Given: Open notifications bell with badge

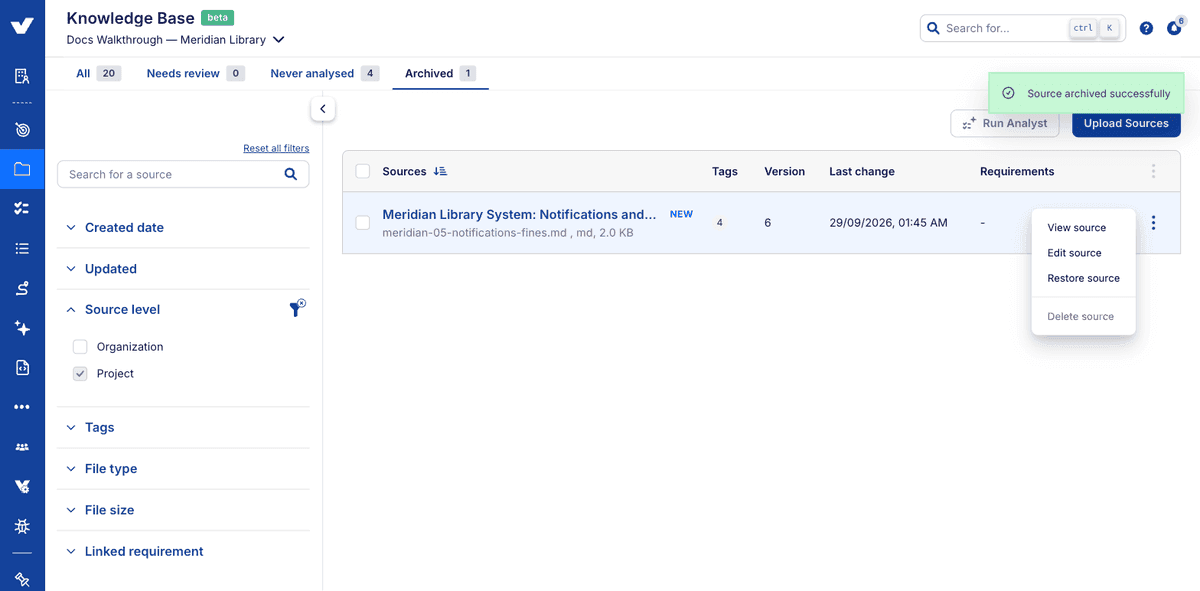Looking at the screenshot, I should (x=1175, y=27).
